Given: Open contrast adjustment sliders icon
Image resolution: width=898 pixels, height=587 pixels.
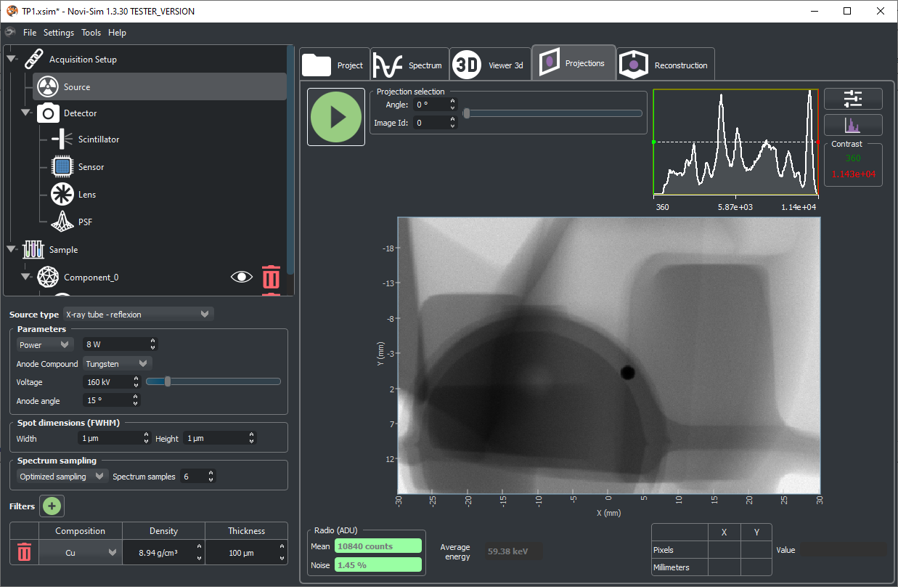Looking at the screenshot, I should click(x=852, y=98).
